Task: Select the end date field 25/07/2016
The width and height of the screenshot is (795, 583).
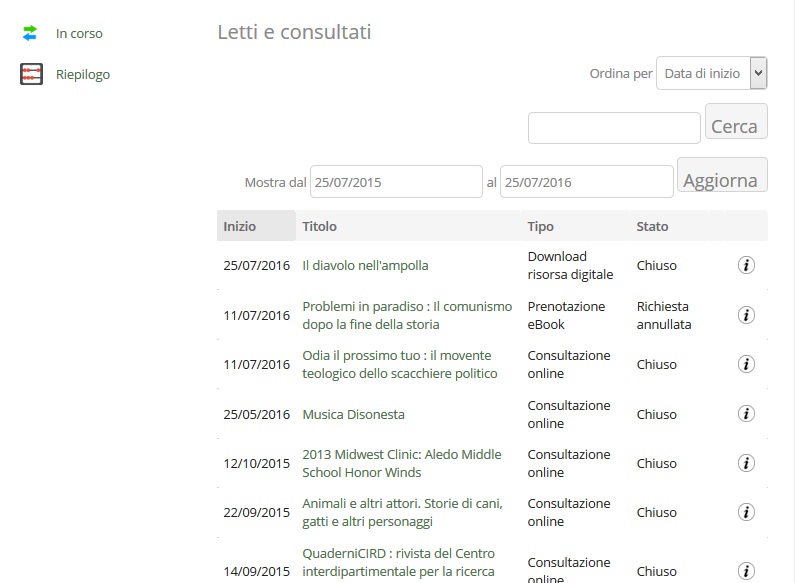Action: (586, 182)
